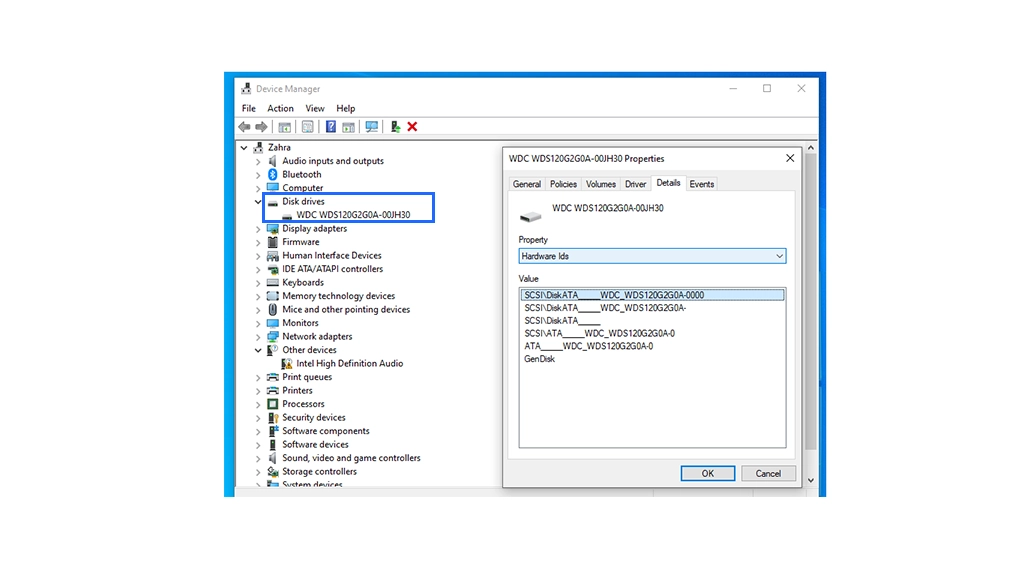This screenshot has width=1024, height=572.
Task: Open the Property dropdown showing Hardware Ids
Action: click(x=652, y=256)
